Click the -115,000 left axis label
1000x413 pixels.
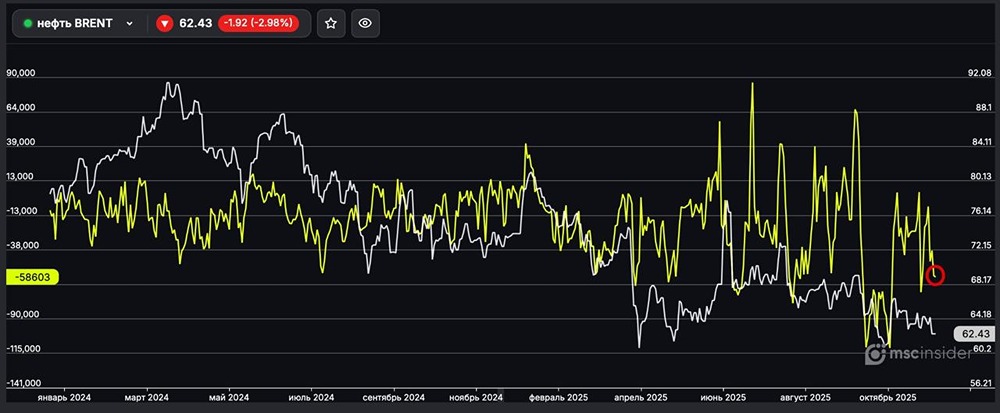coord(24,349)
